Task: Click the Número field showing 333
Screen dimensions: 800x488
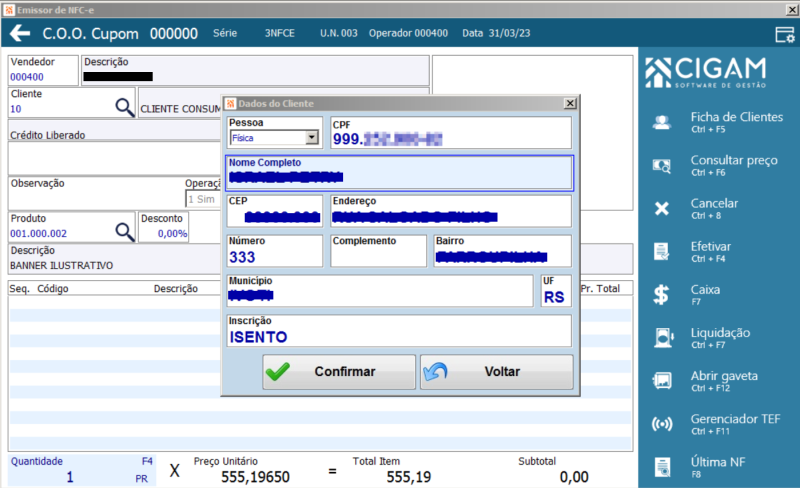Action: tap(275, 251)
